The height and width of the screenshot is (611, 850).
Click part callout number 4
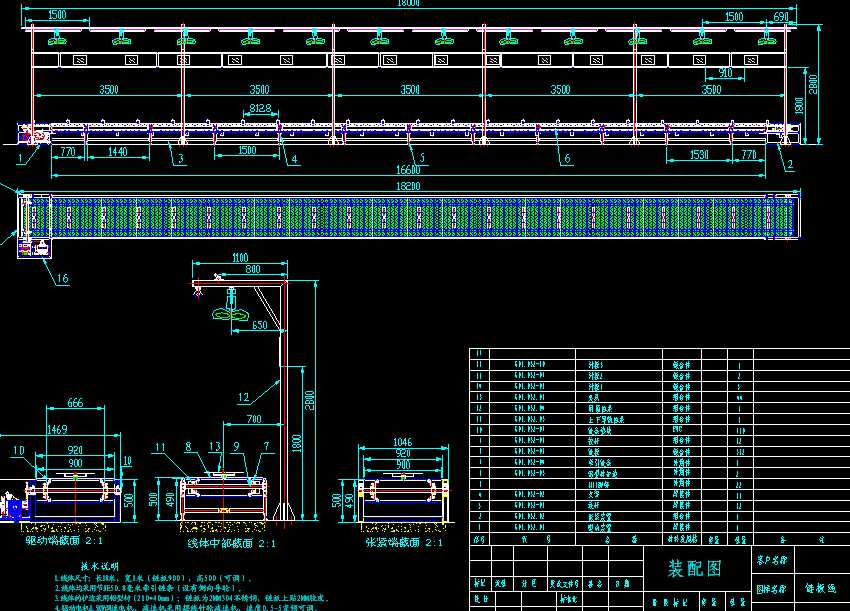coord(294,159)
